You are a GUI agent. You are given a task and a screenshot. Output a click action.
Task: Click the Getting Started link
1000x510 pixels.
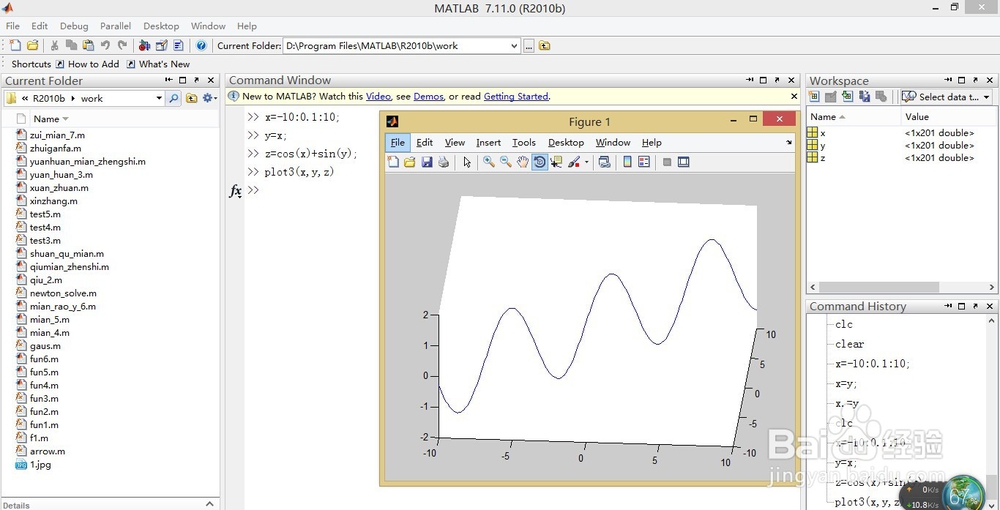[516, 96]
